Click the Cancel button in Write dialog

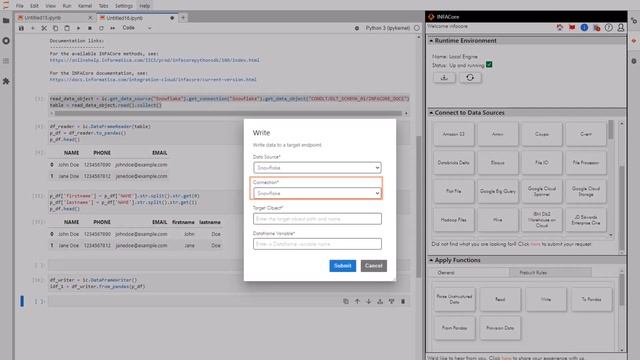[373, 266]
